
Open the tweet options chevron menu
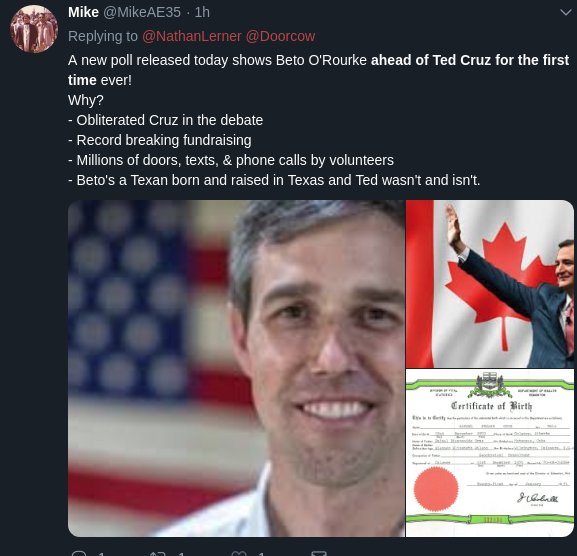coord(566,13)
